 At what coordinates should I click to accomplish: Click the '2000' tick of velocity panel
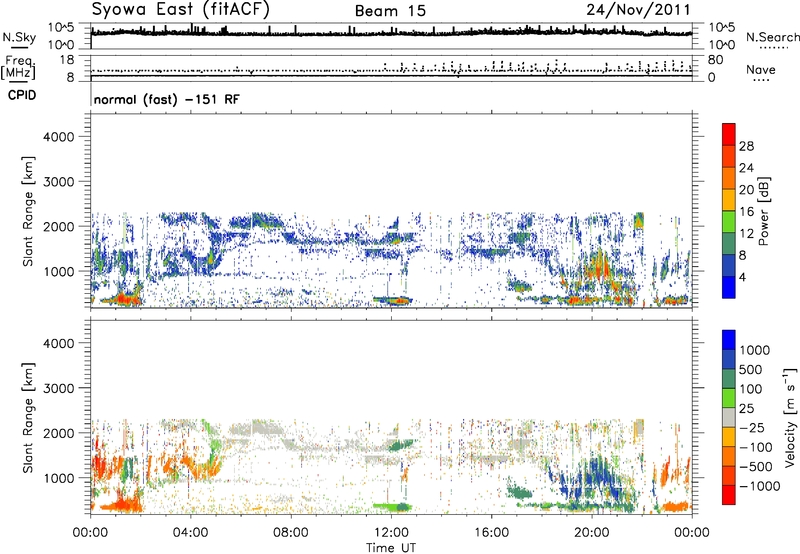click(59, 433)
